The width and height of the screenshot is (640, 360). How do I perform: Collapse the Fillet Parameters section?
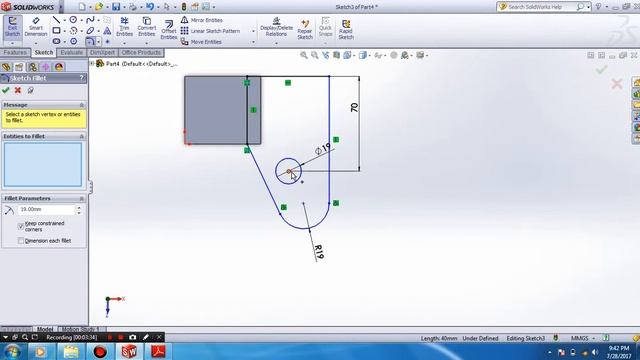pyautogui.click(x=81, y=198)
